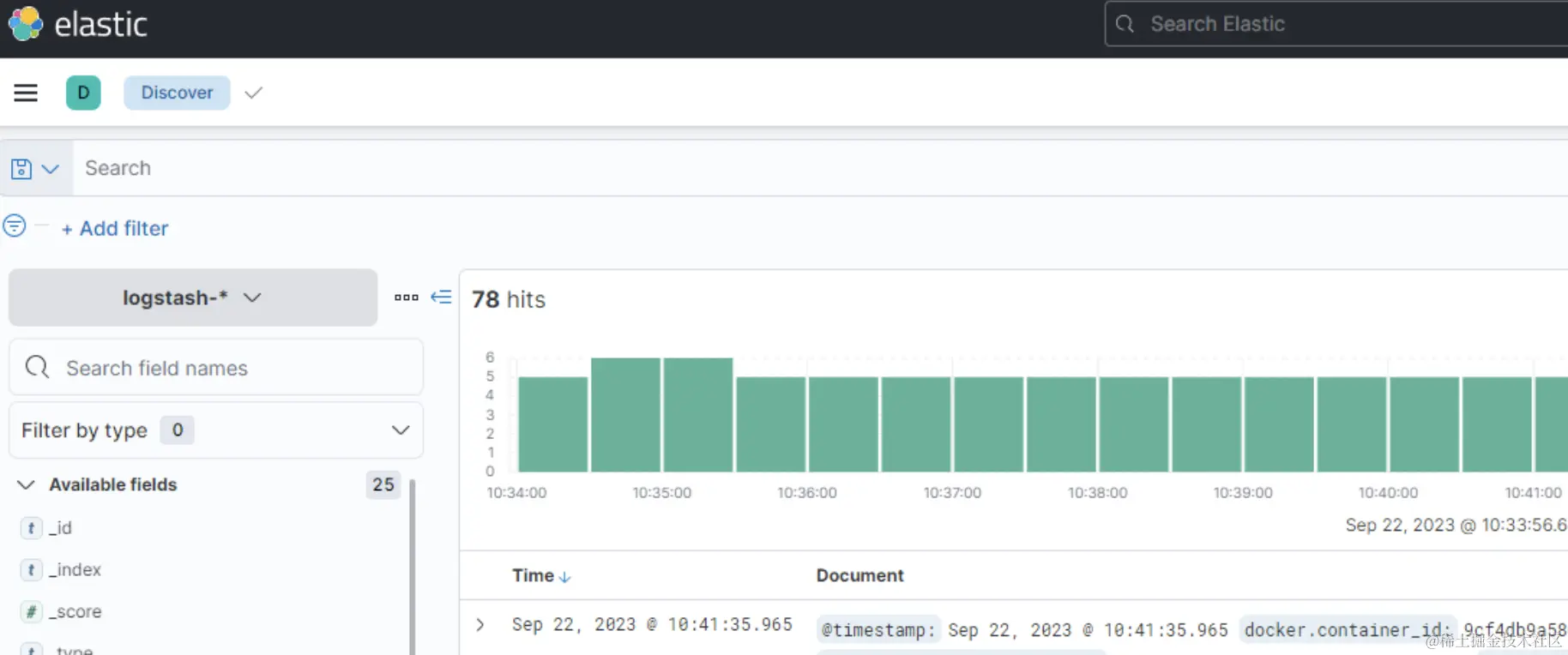The width and height of the screenshot is (1568, 655).
Task: Click the 78 hits count
Action: (509, 299)
